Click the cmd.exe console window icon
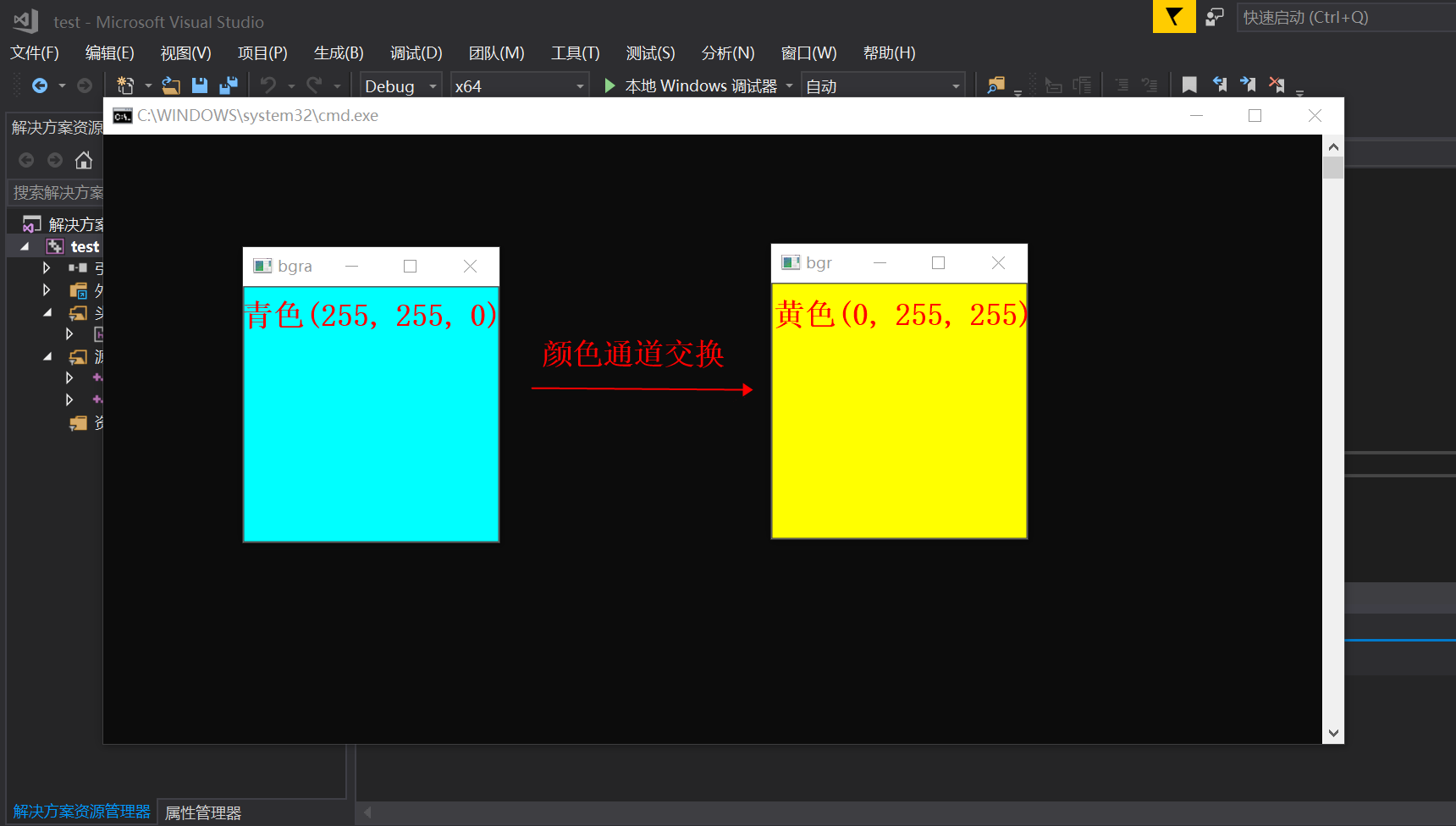 [x=123, y=116]
